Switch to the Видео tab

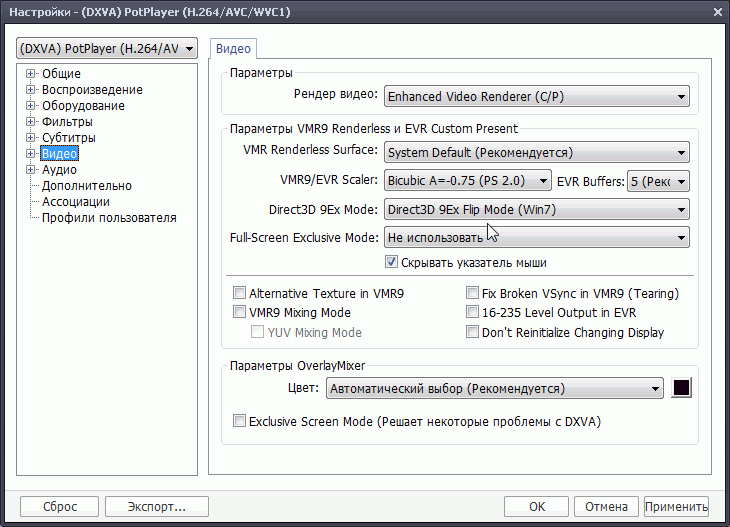(234, 49)
